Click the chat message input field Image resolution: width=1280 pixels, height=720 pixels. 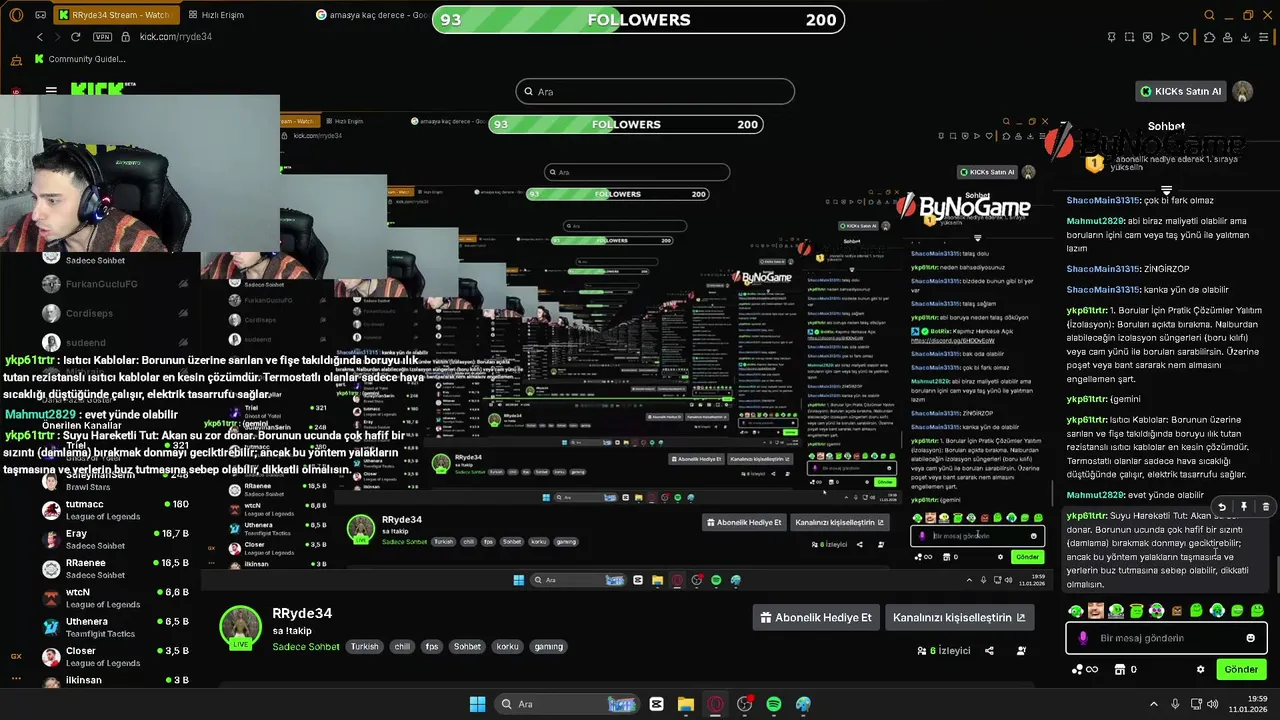pos(1168,638)
